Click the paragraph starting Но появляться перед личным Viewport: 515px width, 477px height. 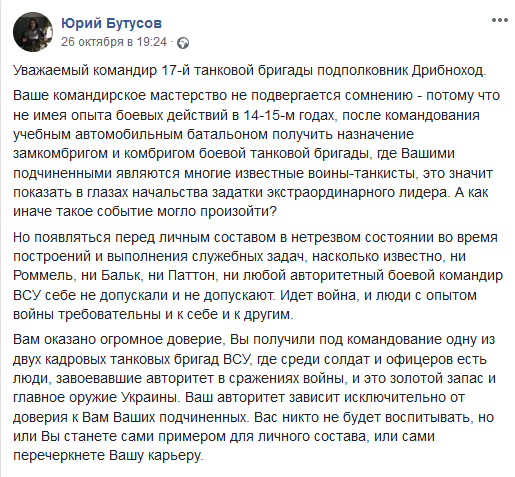coord(258,276)
